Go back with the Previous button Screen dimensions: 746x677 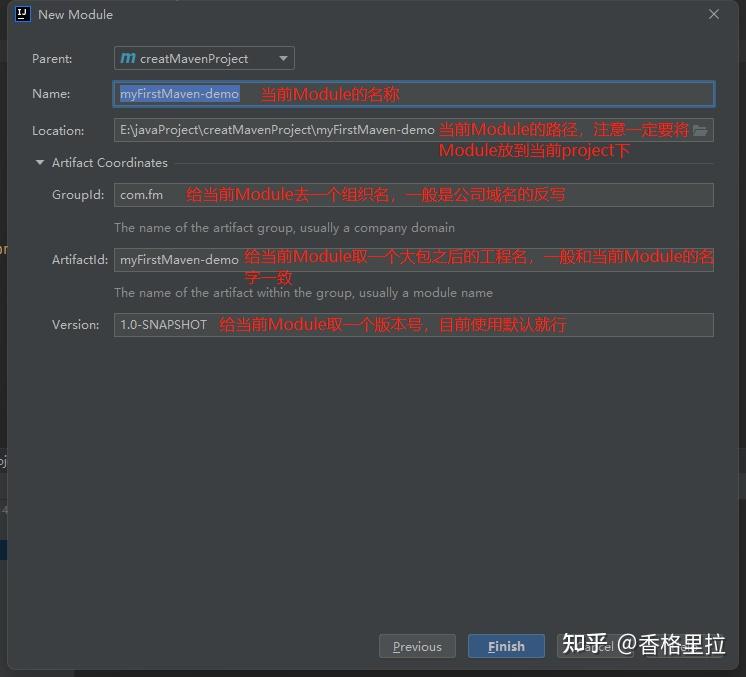417,646
